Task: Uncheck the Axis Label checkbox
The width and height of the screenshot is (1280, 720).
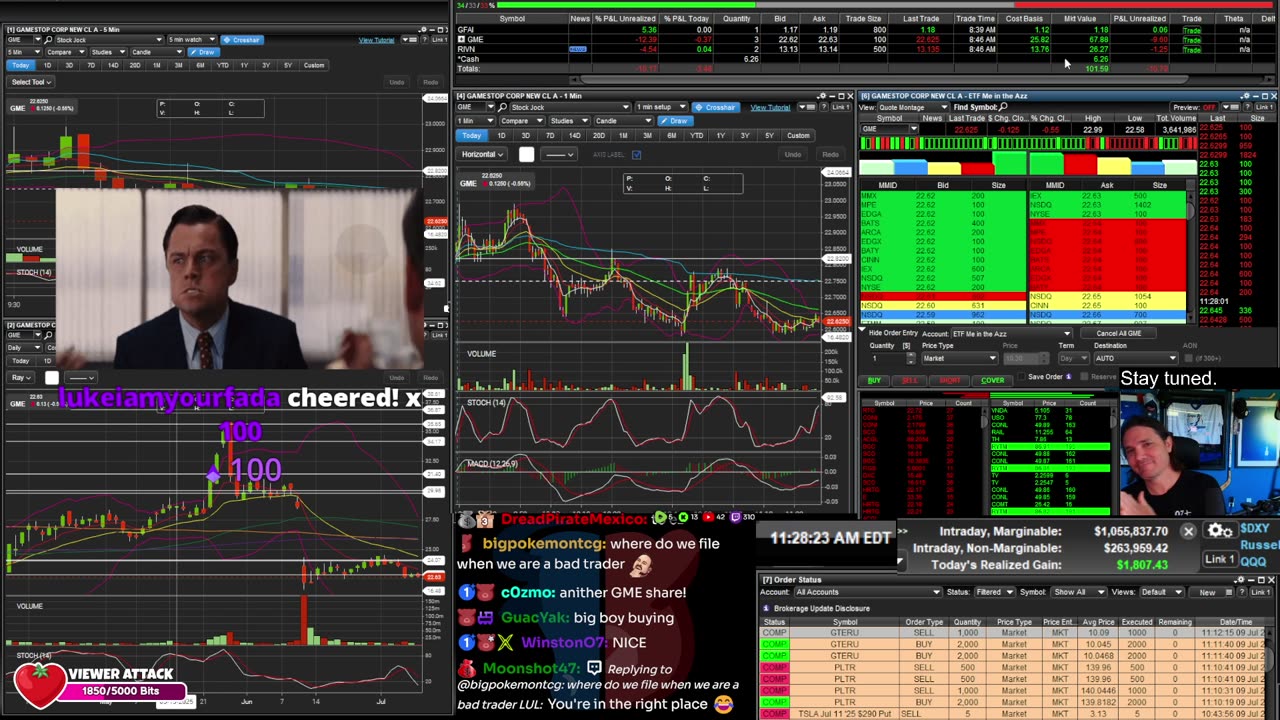Action: (636, 155)
